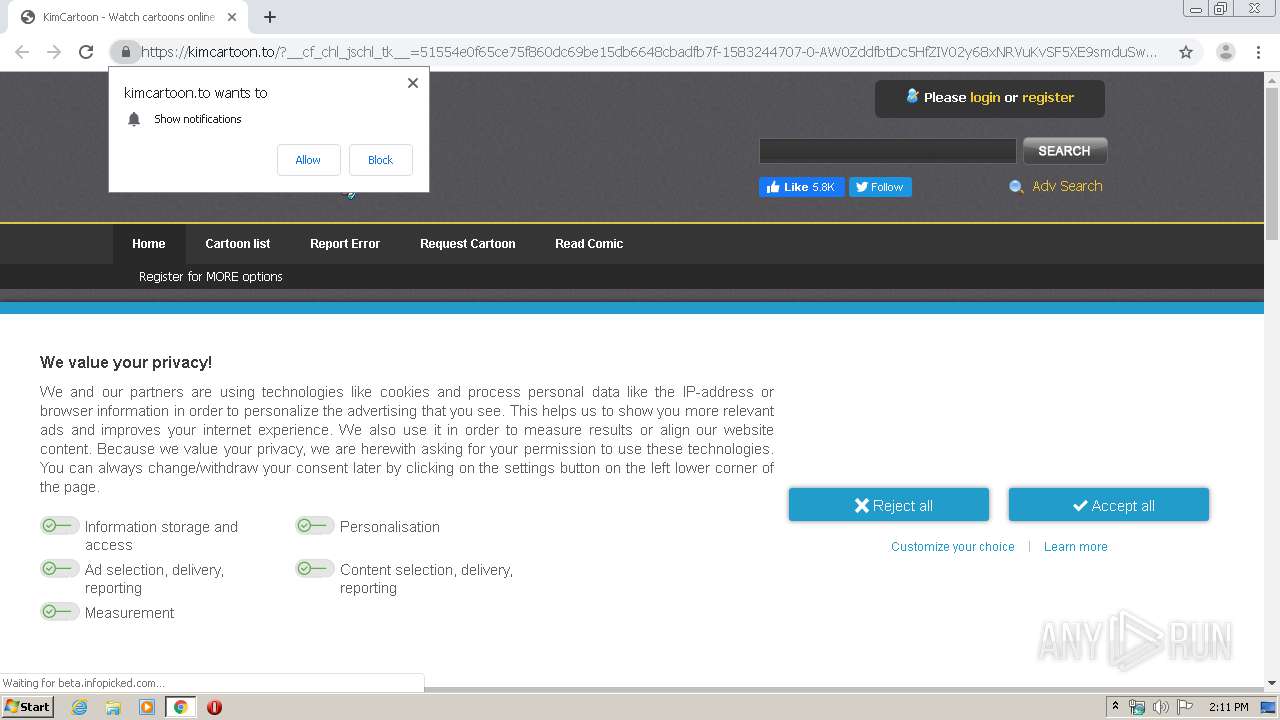
Task: Go back using the browser back arrow
Action: (22, 52)
